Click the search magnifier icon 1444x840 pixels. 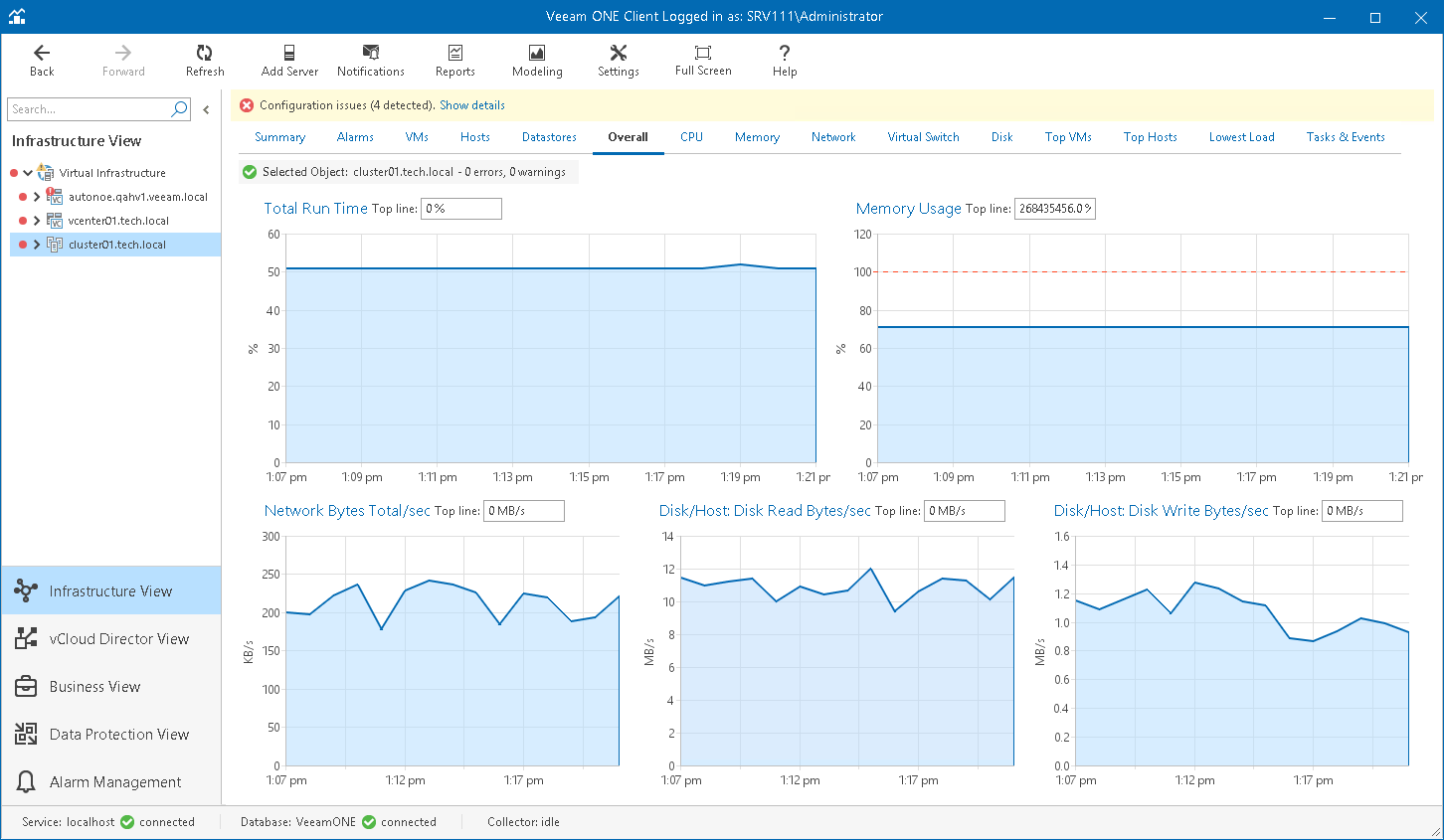[179, 109]
